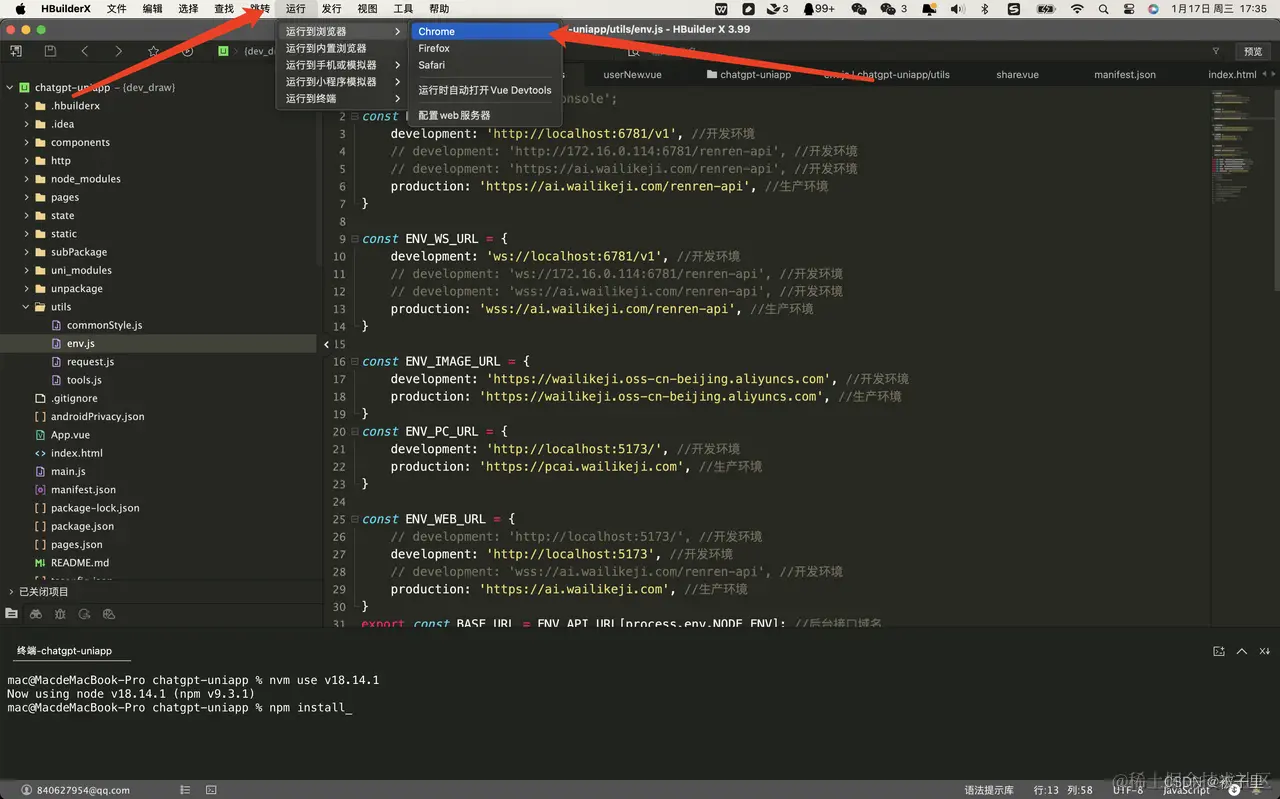Click the 终端-chatgpt-uniapp terminal tab
Screen dimensions: 1280x799
click(64, 651)
